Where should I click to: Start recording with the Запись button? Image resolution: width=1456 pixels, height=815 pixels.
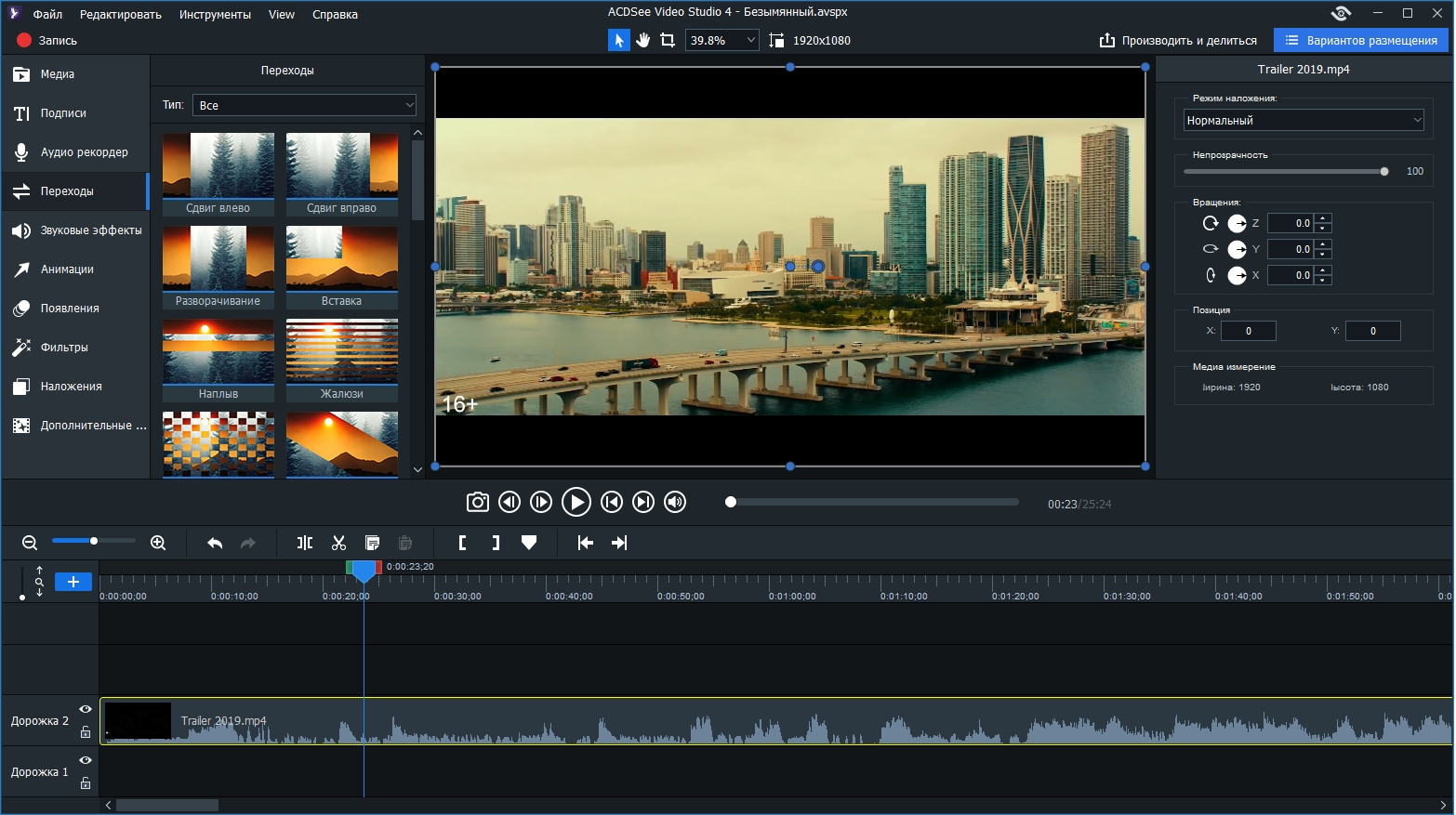(x=46, y=40)
